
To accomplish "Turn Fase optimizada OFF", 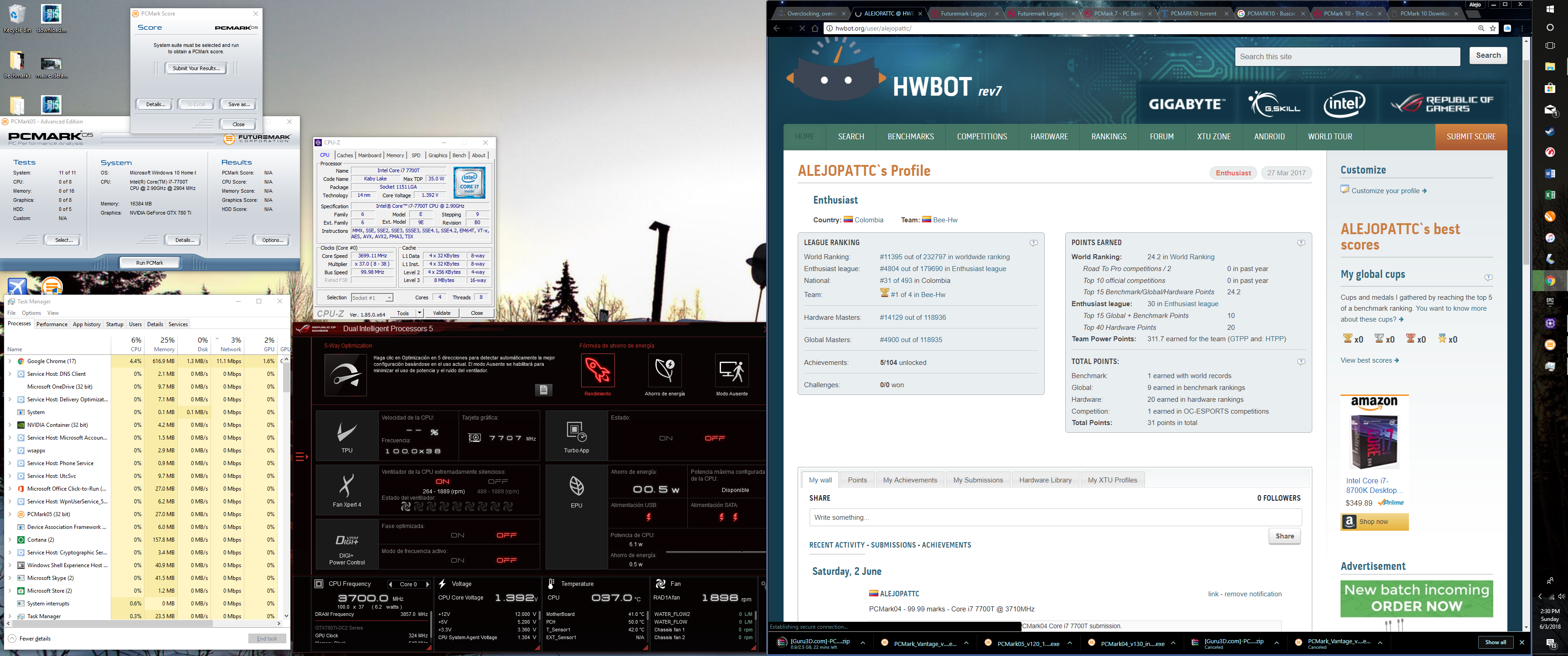I will (x=506, y=536).
